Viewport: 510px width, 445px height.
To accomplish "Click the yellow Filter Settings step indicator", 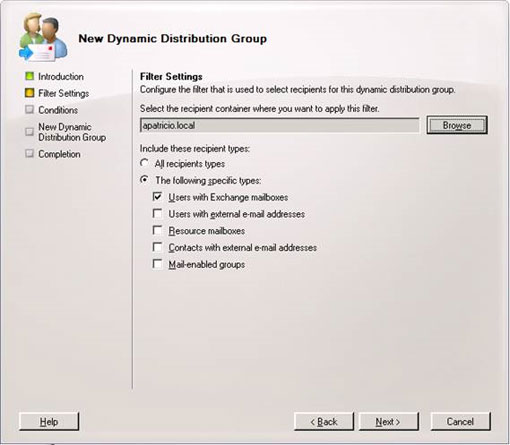I will [x=29, y=93].
